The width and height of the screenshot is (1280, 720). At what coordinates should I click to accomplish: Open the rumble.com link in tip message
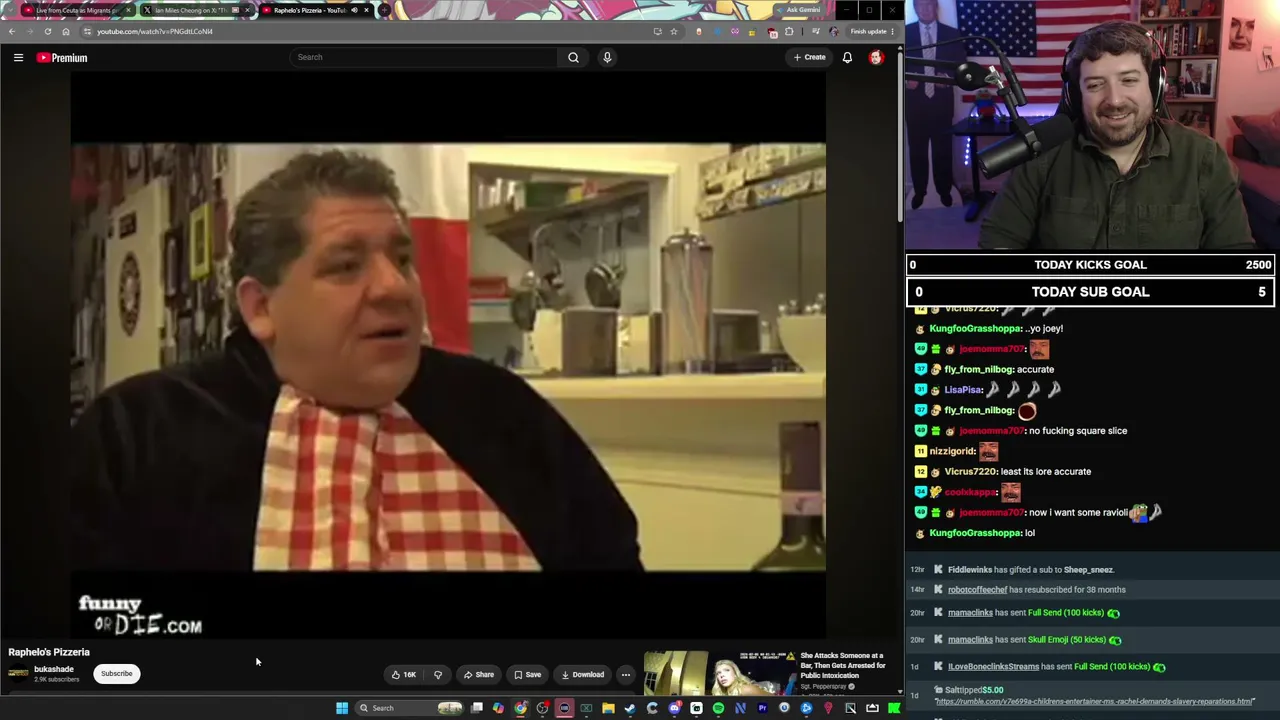coord(1094,701)
